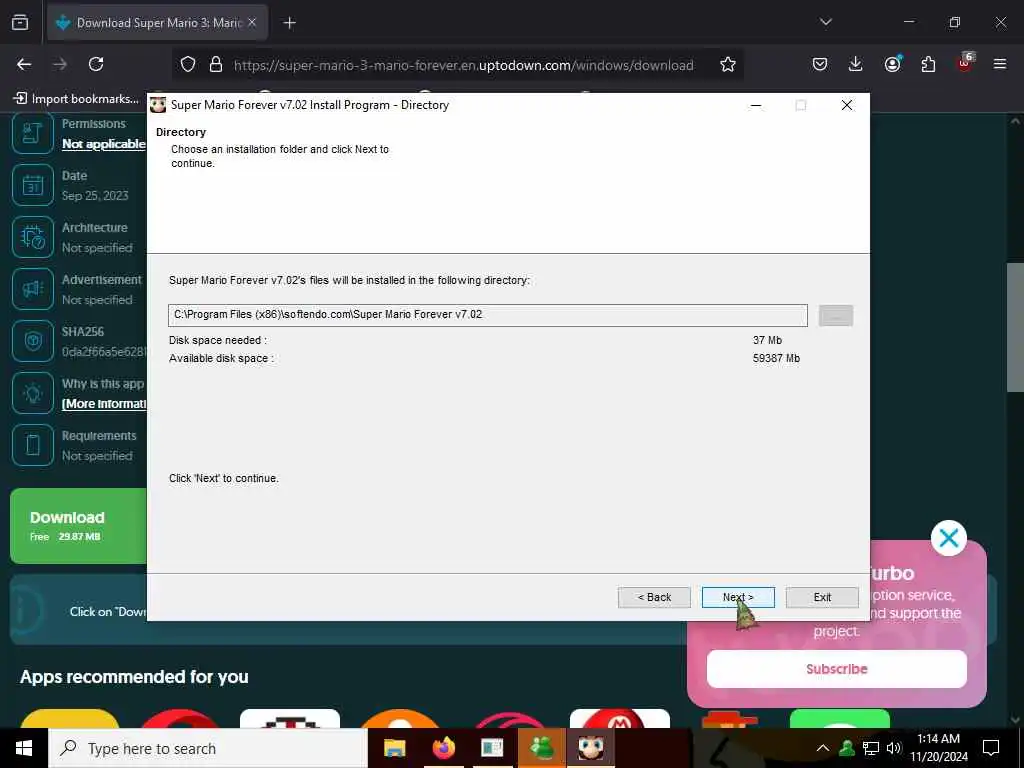Click the installation directory path field
1024x768 pixels.
click(487, 315)
